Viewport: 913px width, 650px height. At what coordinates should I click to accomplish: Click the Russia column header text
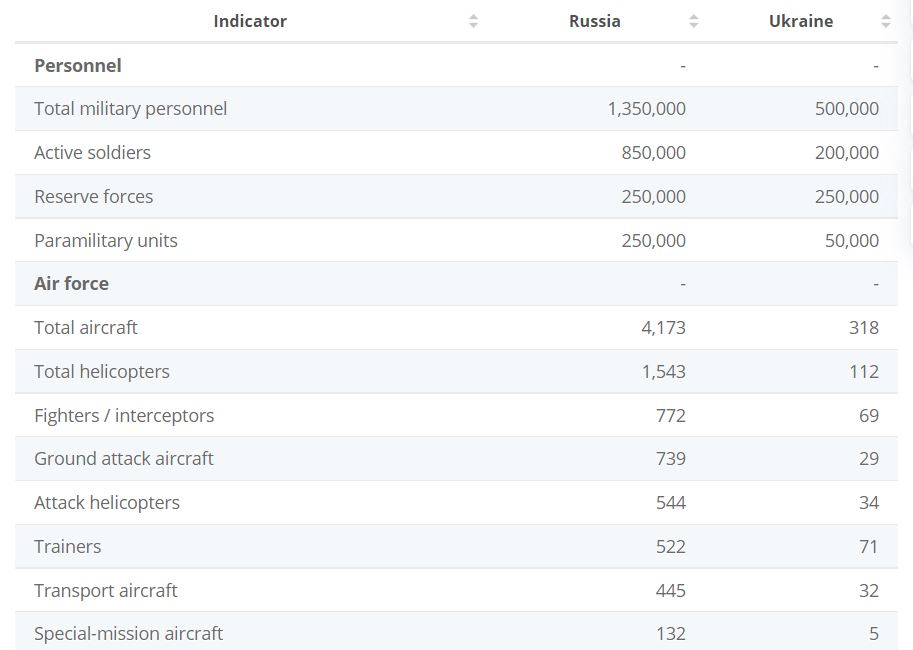(595, 21)
